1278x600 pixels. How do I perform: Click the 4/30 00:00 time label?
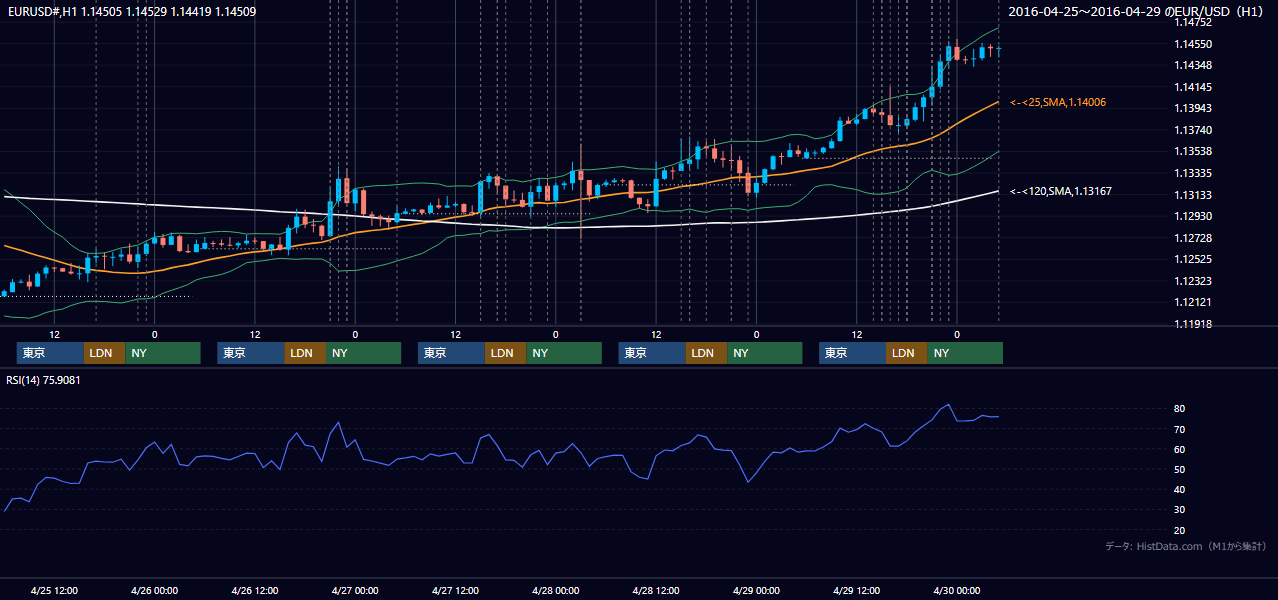click(956, 590)
